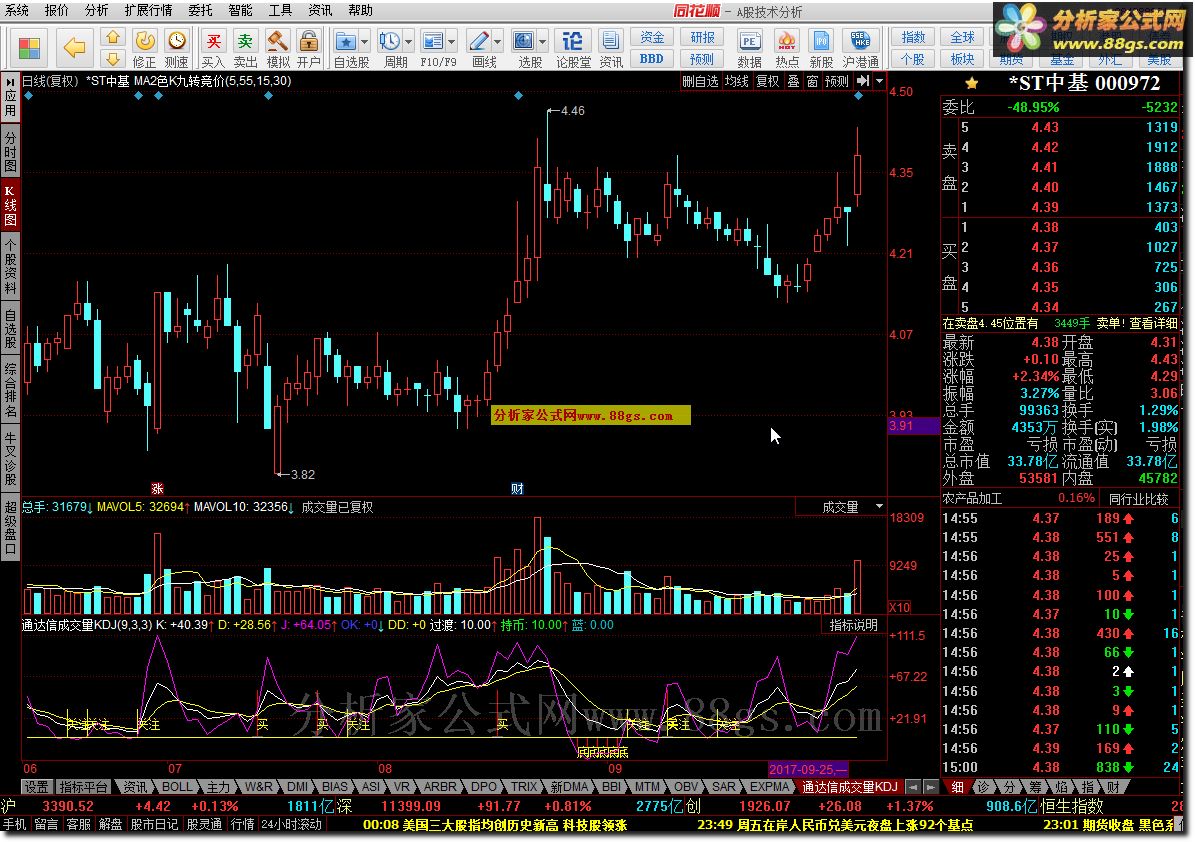Screen dimensions: 1195x842
Task: Open the 论股堂 forum icon
Action: pyautogui.click(x=573, y=49)
